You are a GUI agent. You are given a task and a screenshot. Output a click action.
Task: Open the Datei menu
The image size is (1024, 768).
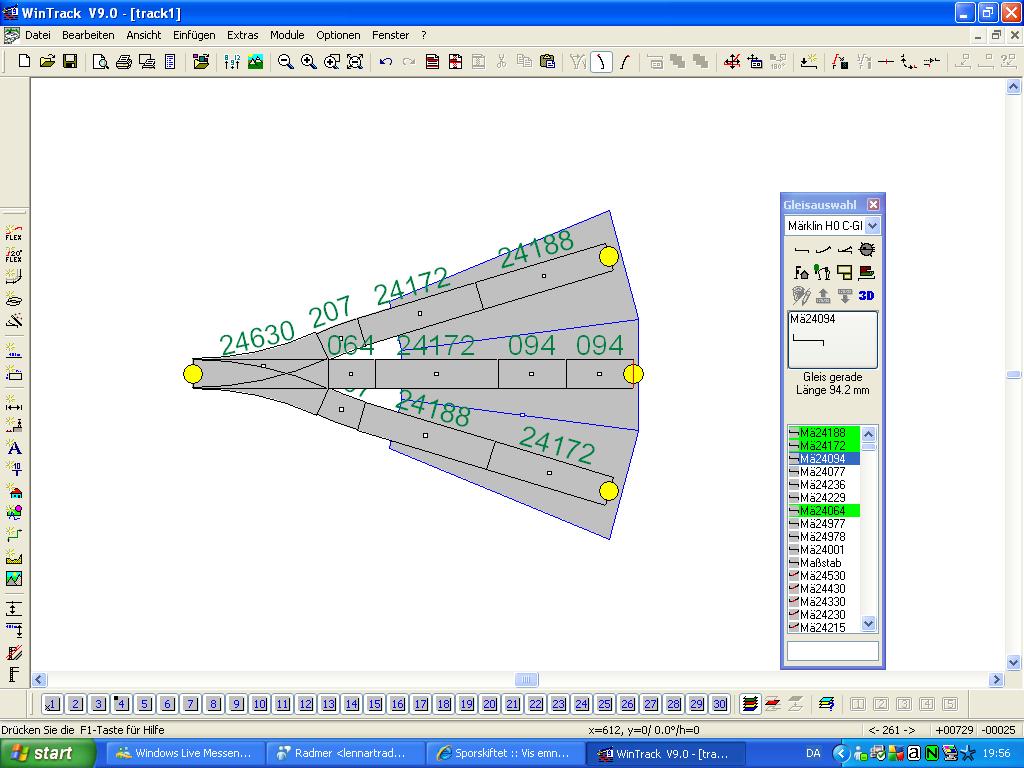click(38, 35)
